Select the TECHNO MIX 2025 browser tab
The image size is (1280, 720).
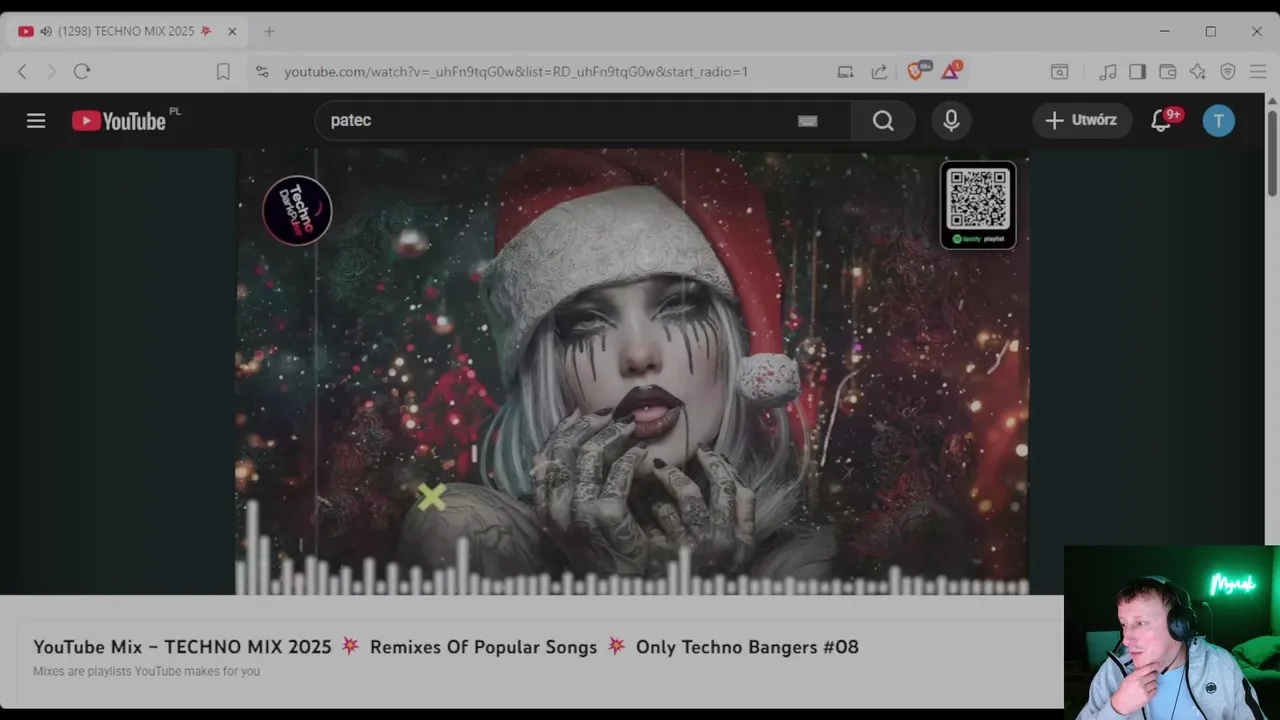(127, 31)
